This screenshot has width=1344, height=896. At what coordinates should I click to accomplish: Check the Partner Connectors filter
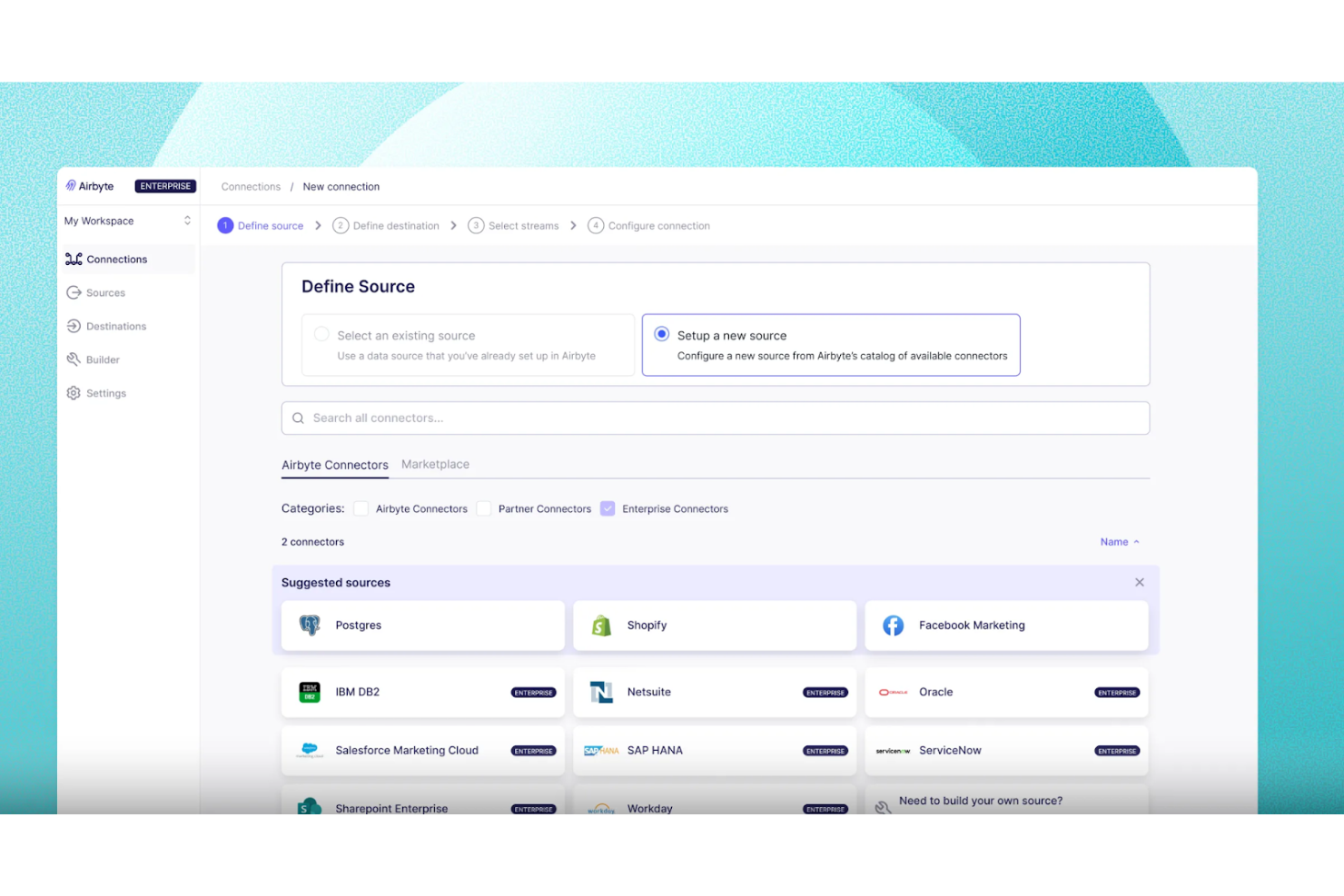pos(484,508)
